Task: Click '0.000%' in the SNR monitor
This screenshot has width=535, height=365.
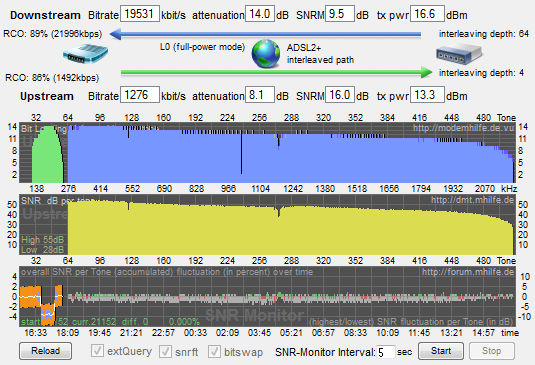Action: tap(184, 322)
